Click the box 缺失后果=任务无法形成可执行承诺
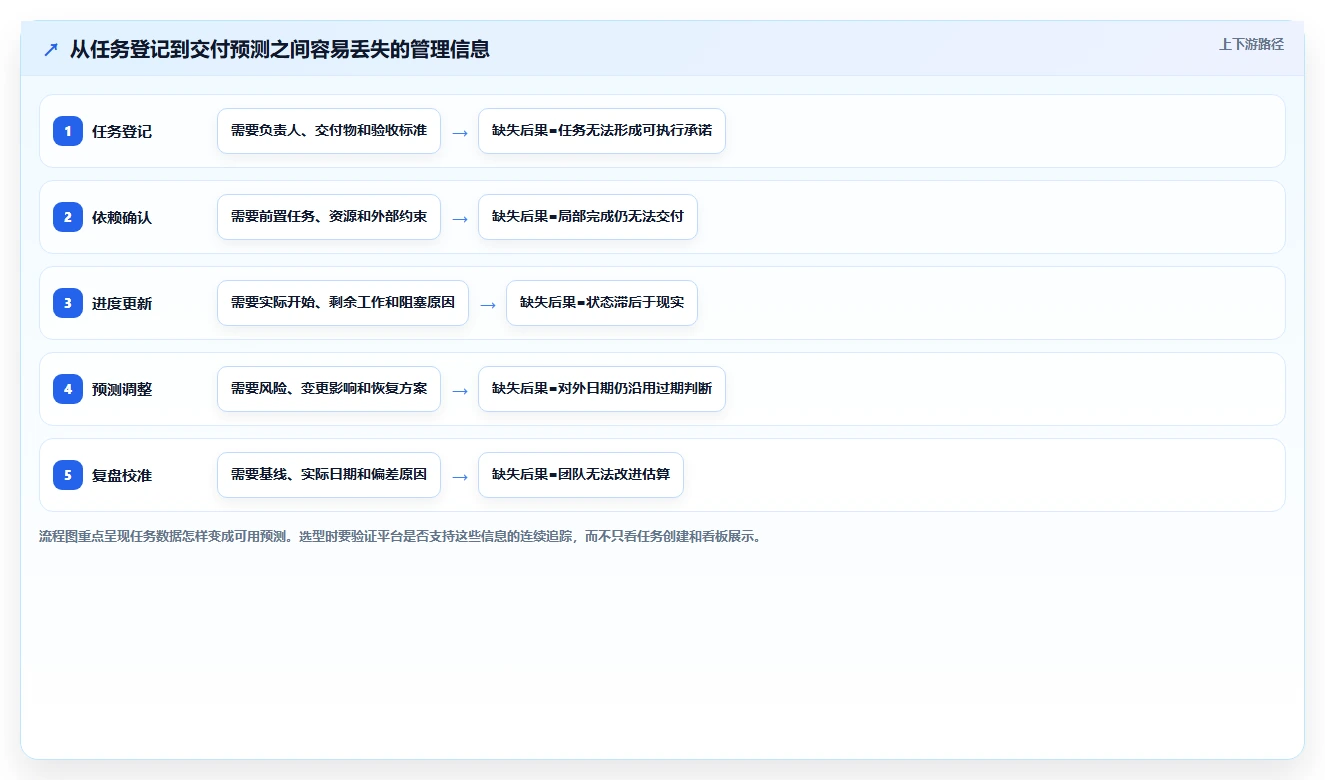This screenshot has height=780, width=1325. pos(602,131)
